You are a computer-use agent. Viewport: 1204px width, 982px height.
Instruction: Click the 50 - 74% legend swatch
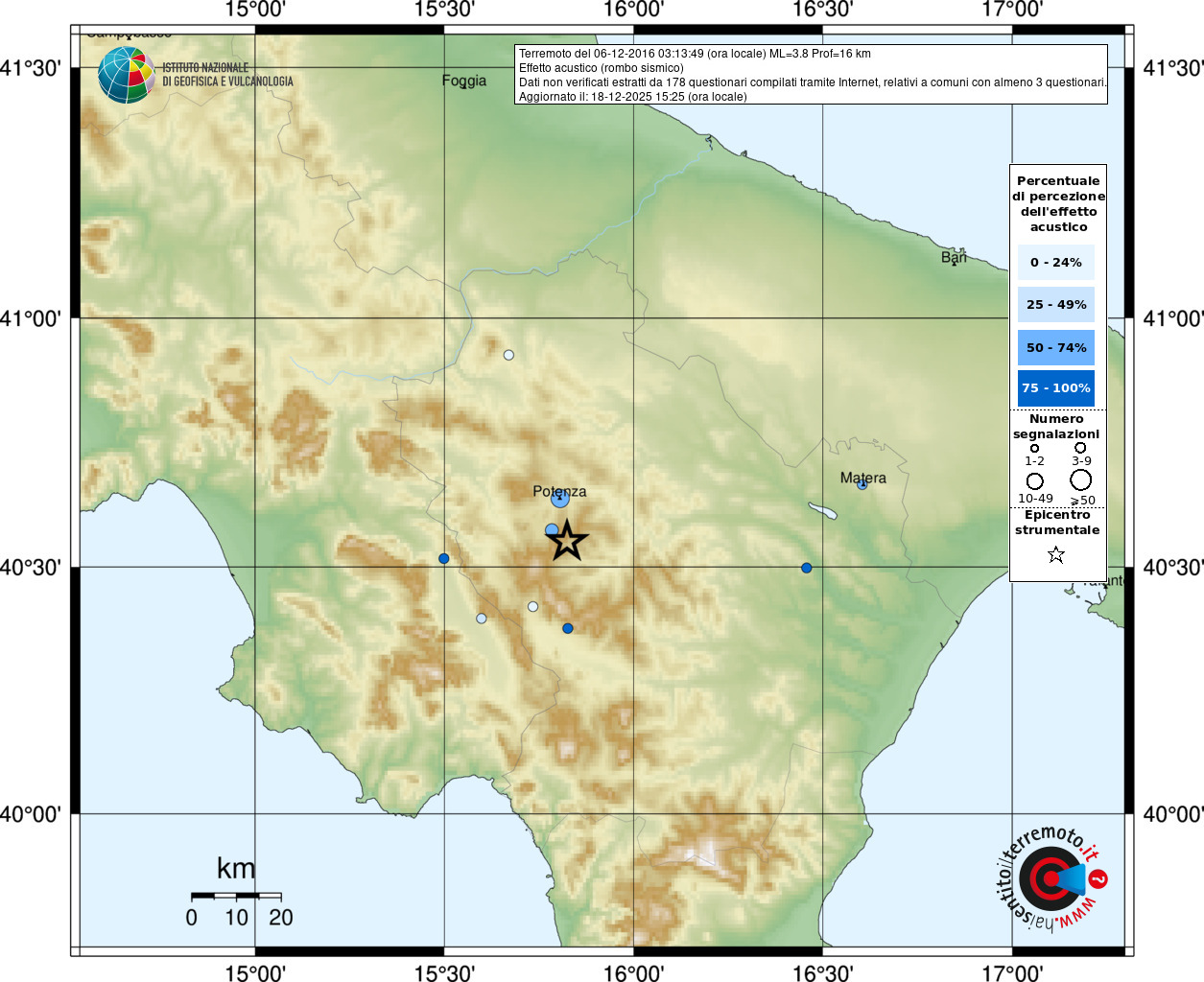pyautogui.click(x=1055, y=347)
